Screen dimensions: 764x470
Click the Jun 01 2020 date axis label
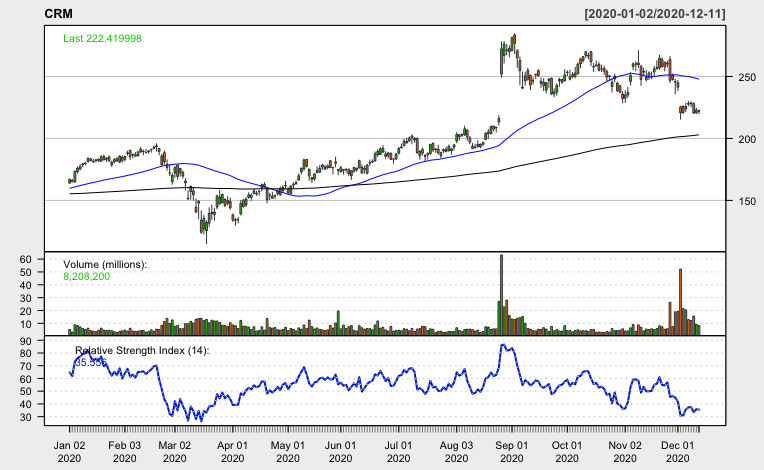pyautogui.click(x=340, y=452)
